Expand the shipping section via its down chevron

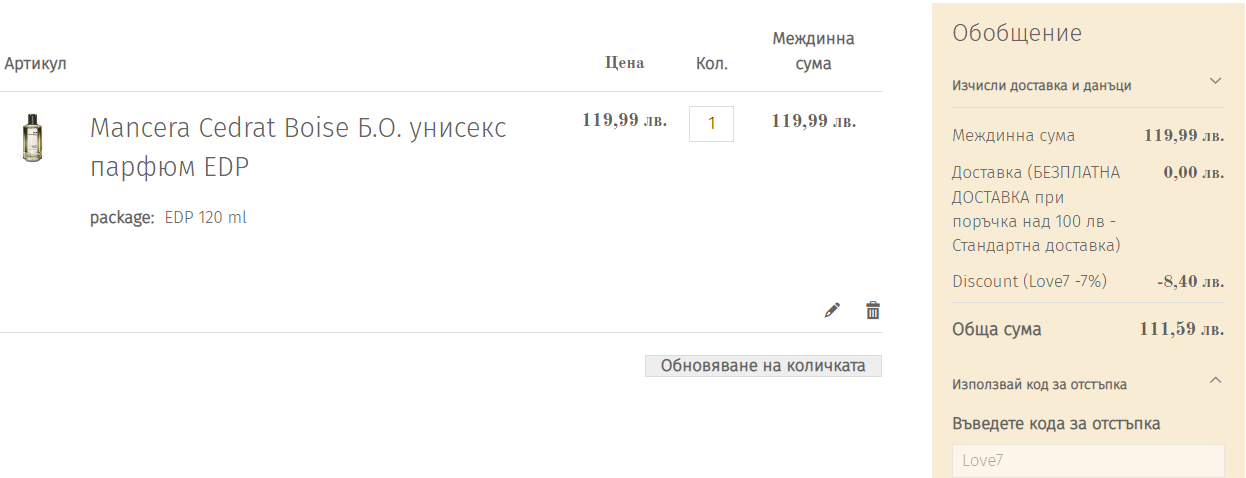pos(1215,81)
